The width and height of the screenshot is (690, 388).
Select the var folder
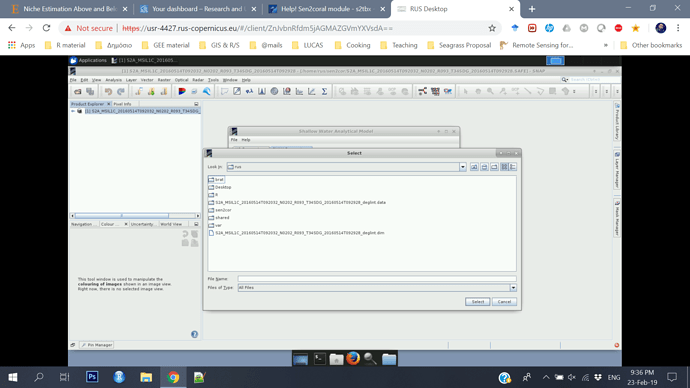[x=215, y=225]
